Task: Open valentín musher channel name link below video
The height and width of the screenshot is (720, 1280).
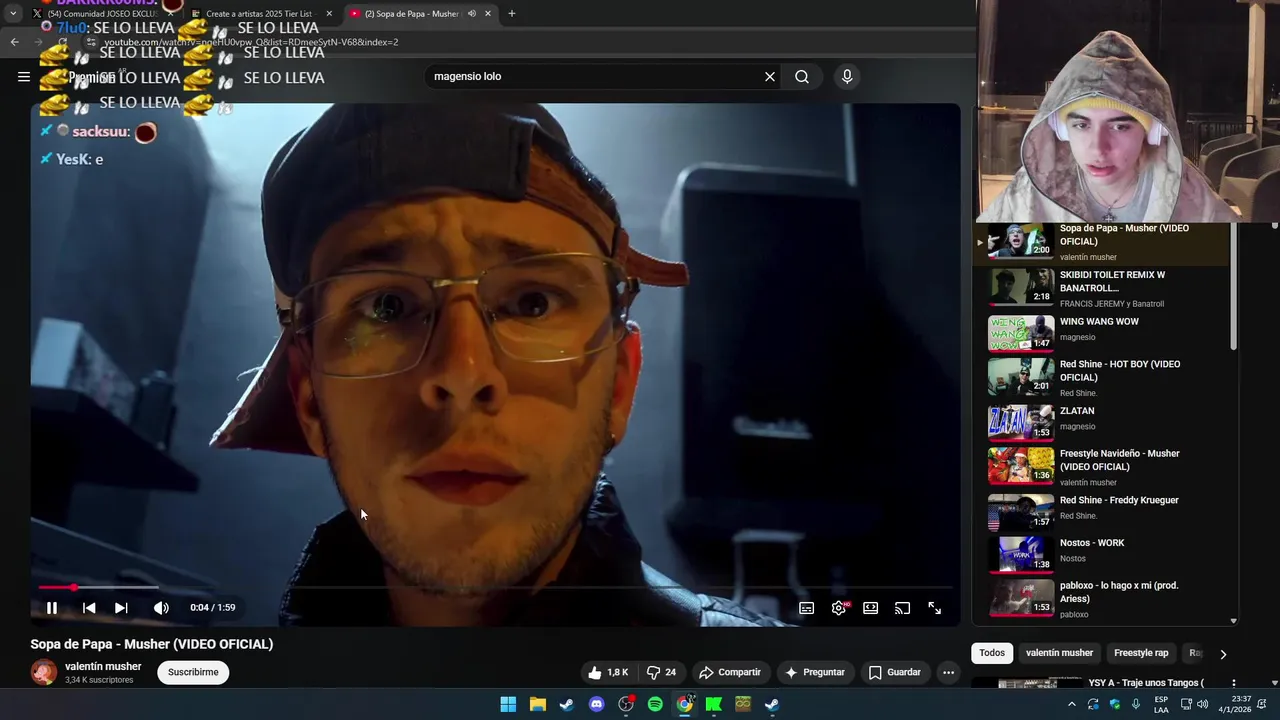Action: [x=103, y=666]
